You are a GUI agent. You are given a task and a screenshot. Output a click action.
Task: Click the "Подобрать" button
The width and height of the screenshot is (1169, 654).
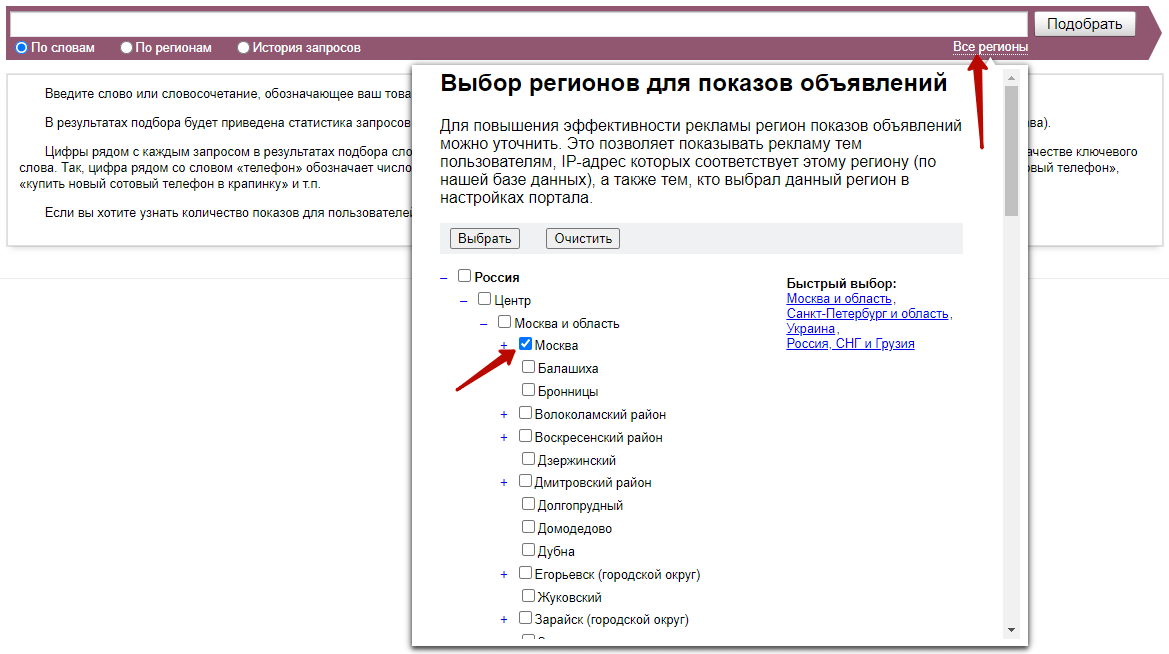pyautogui.click(x=1085, y=23)
